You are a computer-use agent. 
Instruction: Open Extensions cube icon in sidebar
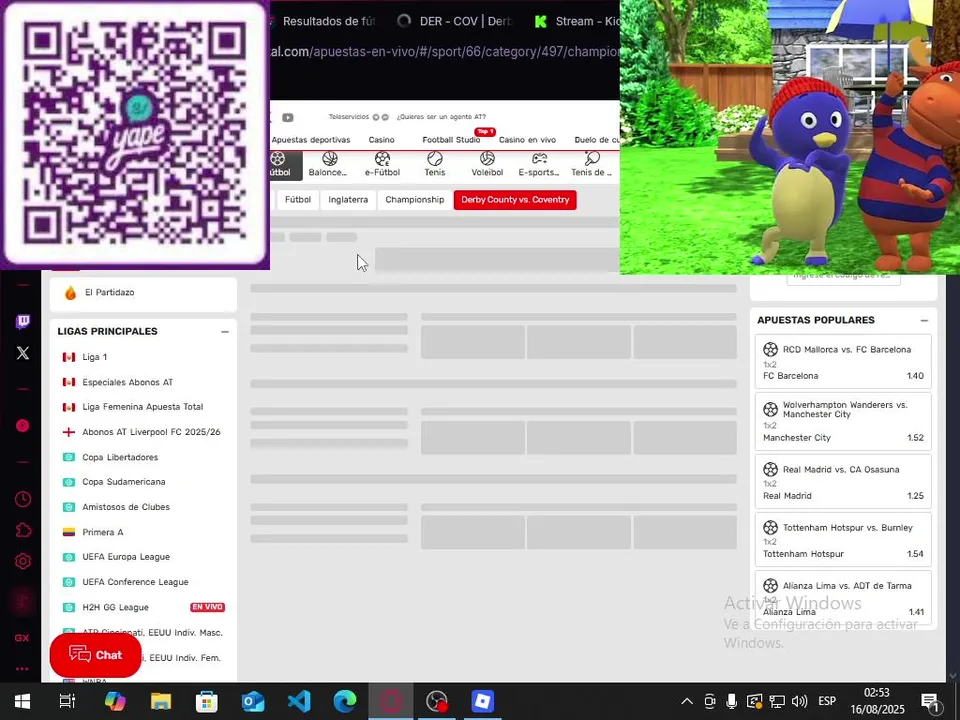click(23, 530)
